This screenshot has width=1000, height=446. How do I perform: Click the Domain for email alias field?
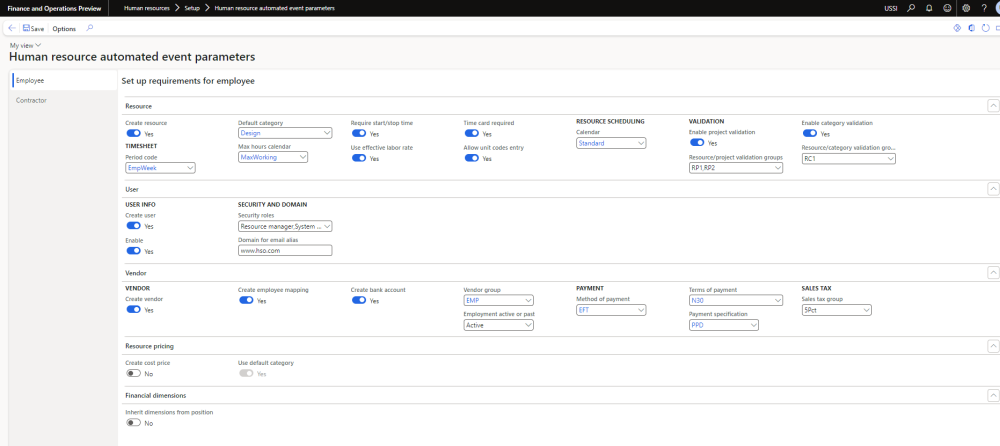click(285, 250)
